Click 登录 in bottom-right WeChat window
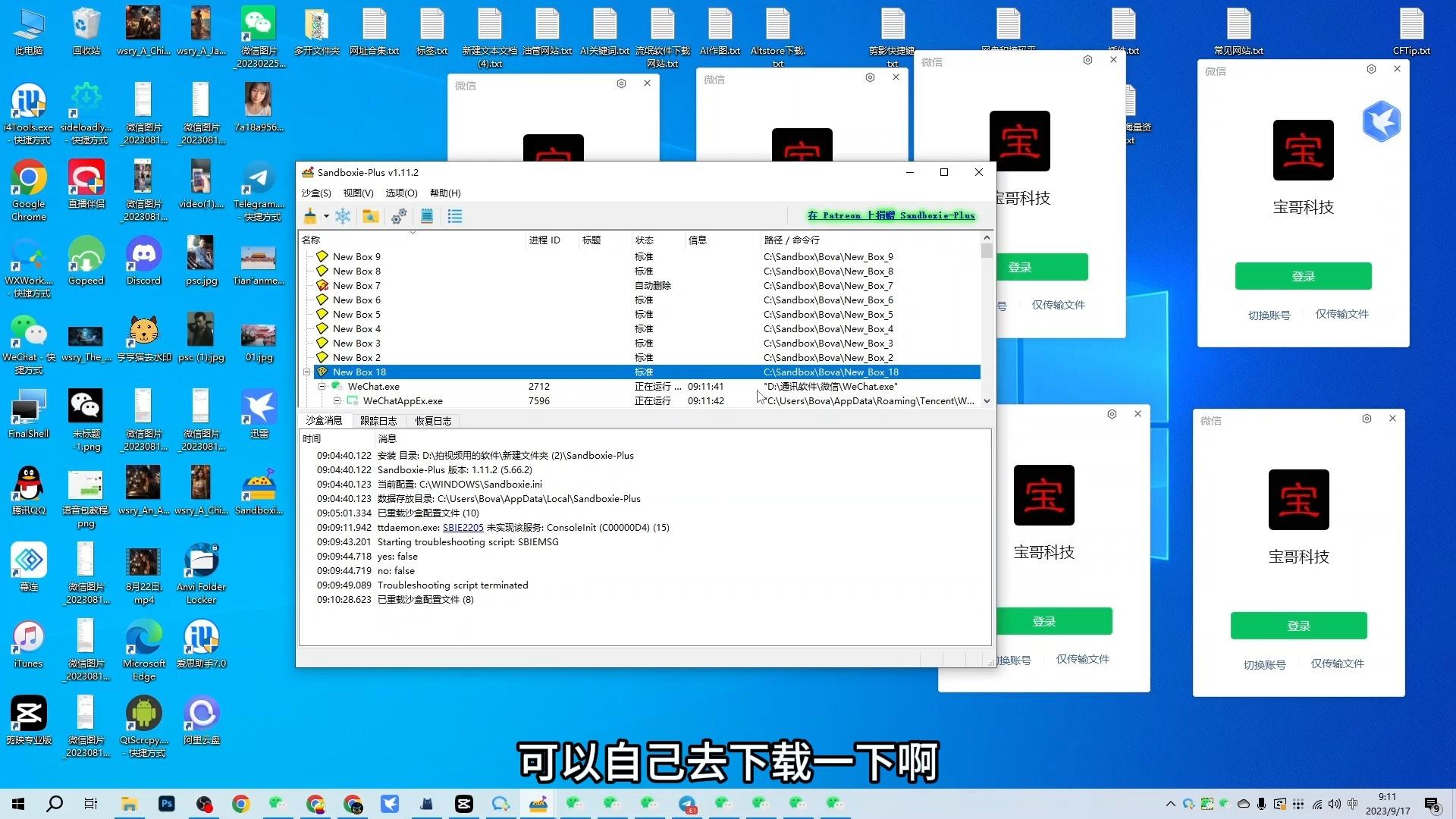The height and width of the screenshot is (819, 1456). click(1298, 626)
